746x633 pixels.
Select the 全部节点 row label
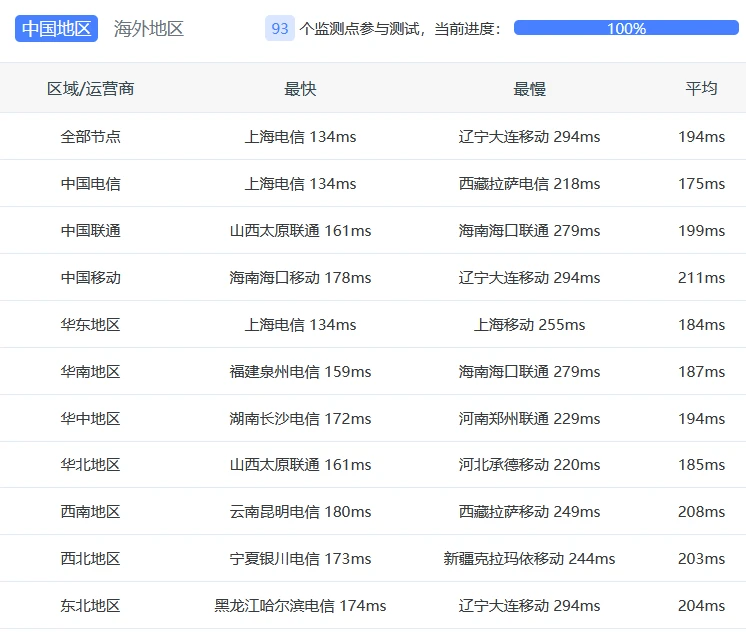click(x=90, y=137)
